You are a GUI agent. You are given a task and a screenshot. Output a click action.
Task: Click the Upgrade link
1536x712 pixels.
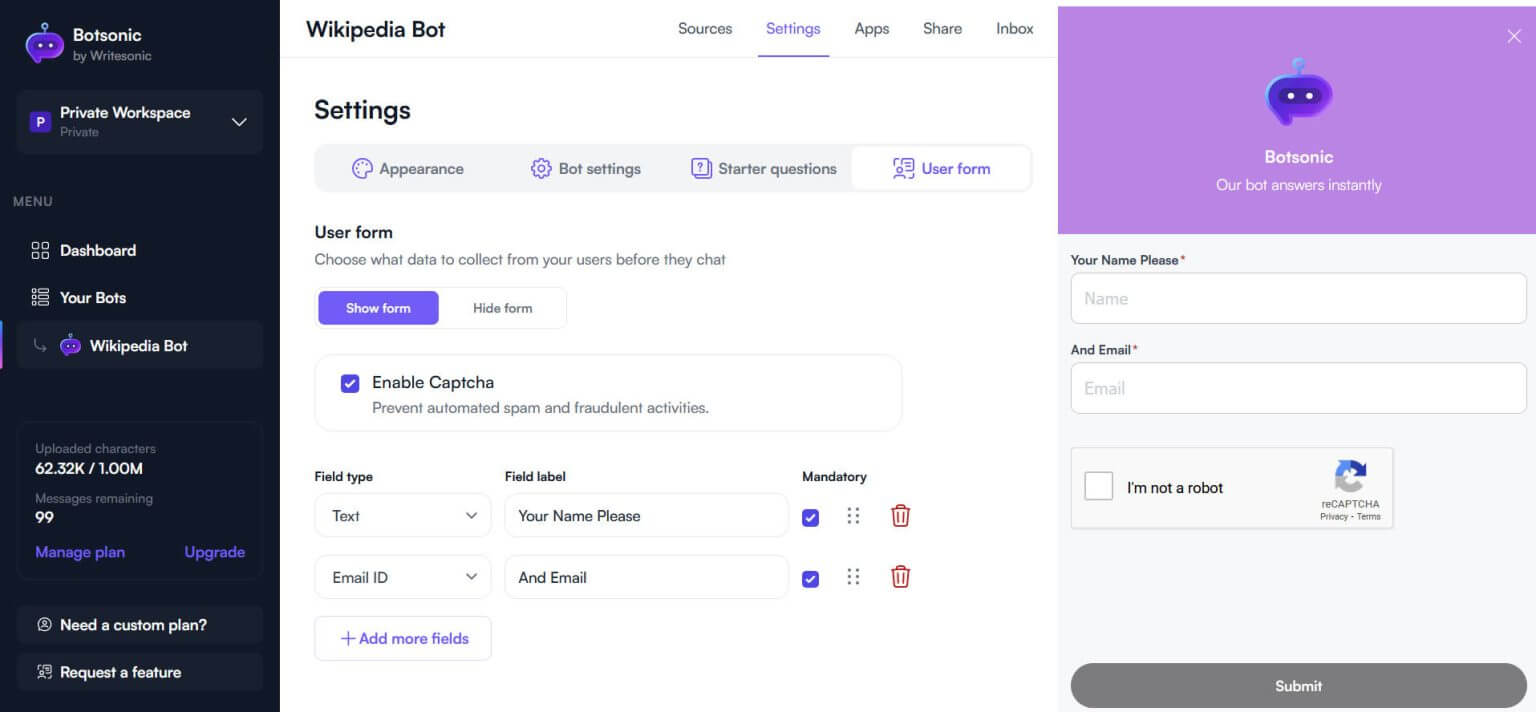click(x=214, y=552)
